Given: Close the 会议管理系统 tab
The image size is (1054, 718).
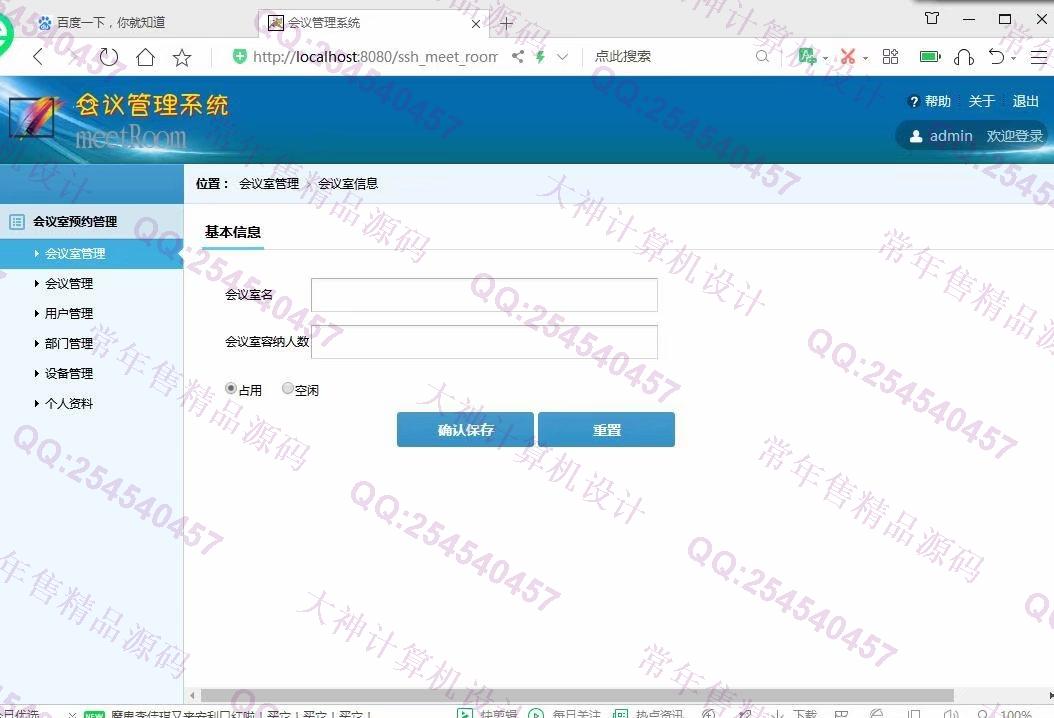Looking at the screenshot, I should [x=476, y=24].
